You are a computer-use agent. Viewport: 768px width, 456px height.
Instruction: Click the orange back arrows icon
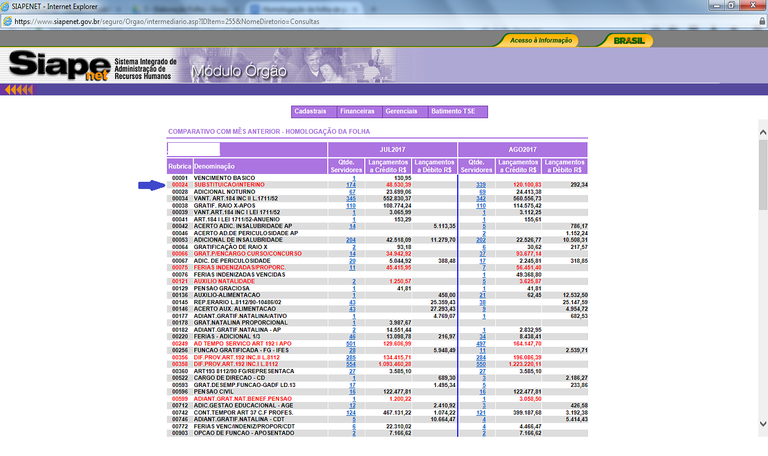click(x=19, y=90)
